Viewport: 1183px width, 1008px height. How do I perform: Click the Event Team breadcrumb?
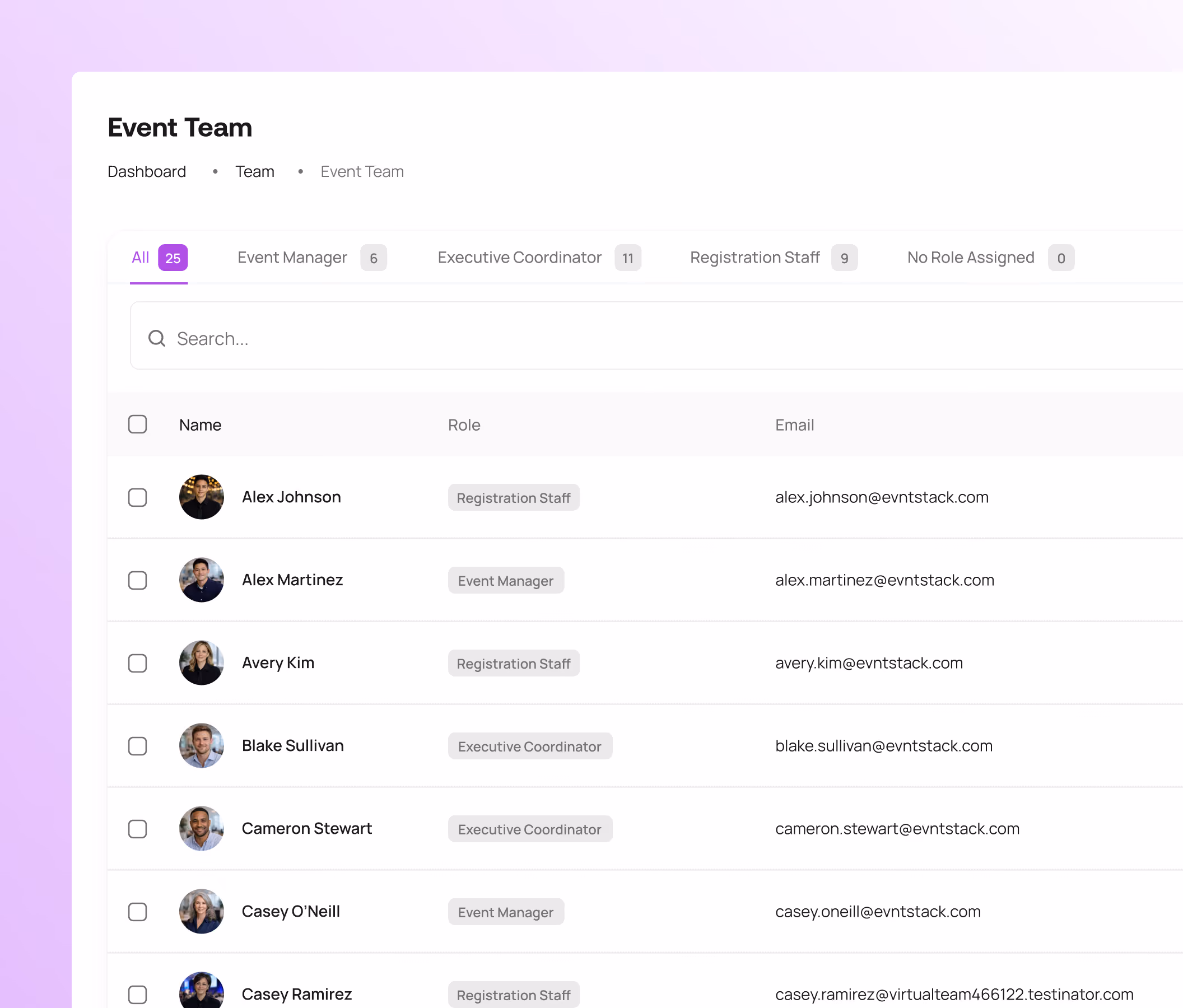[362, 172]
